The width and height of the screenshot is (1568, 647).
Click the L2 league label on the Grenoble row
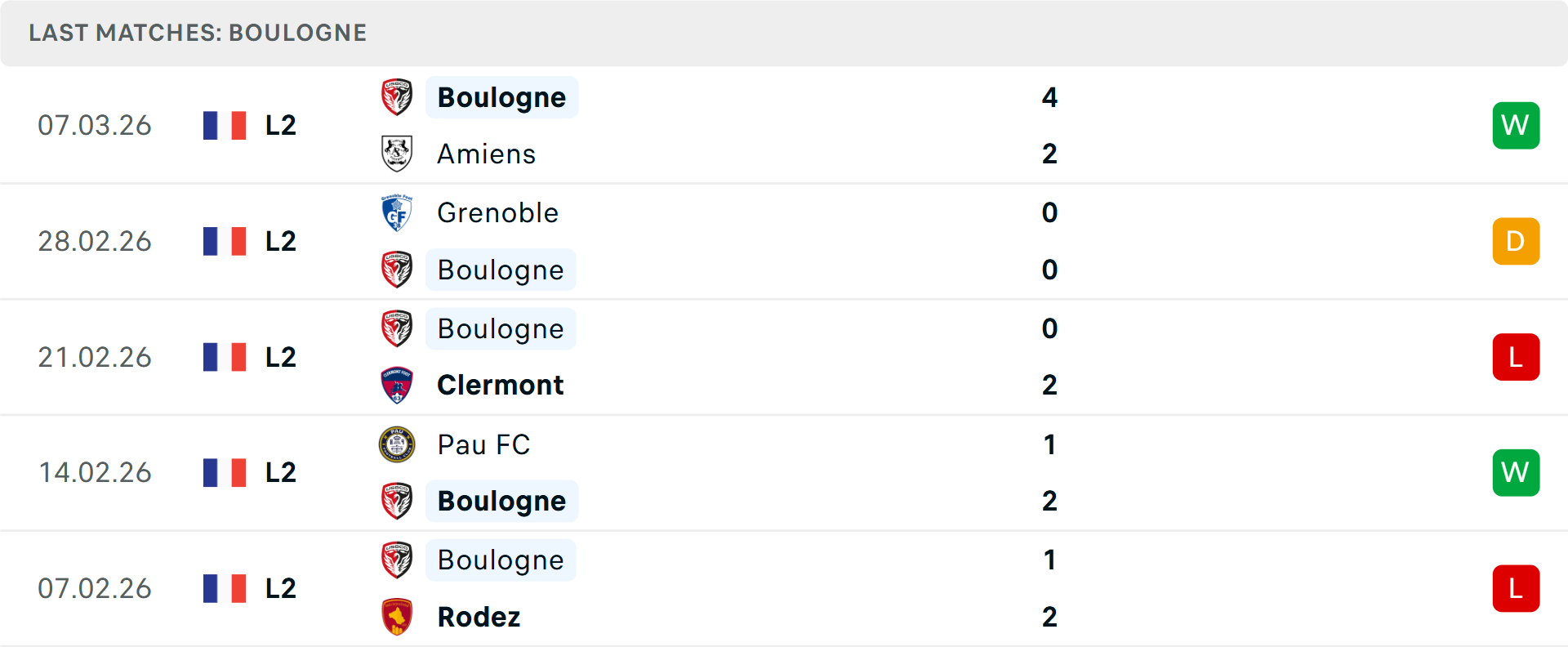[278, 241]
